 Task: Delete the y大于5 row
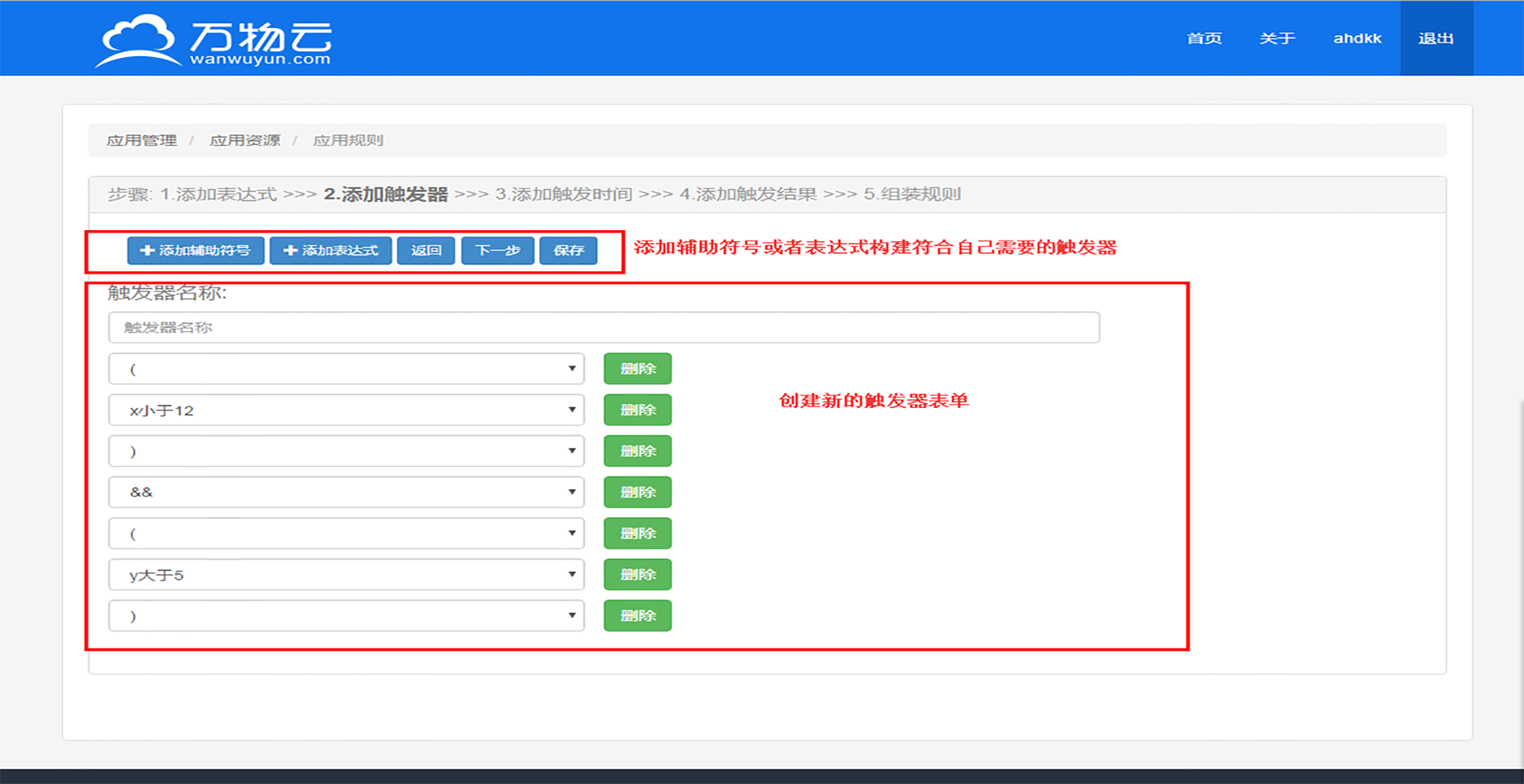[x=638, y=575]
